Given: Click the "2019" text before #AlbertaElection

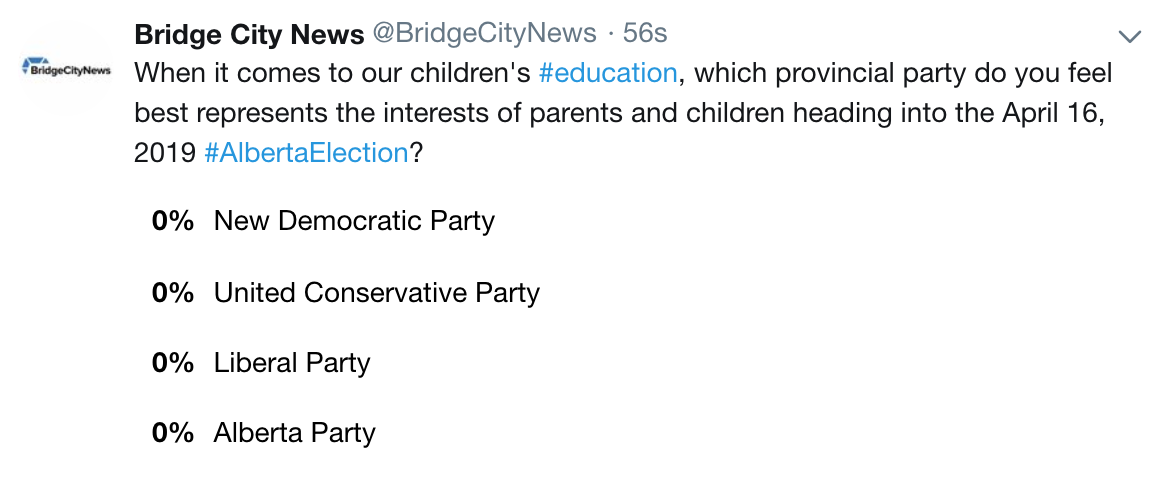Looking at the screenshot, I should click(x=165, y=153).
